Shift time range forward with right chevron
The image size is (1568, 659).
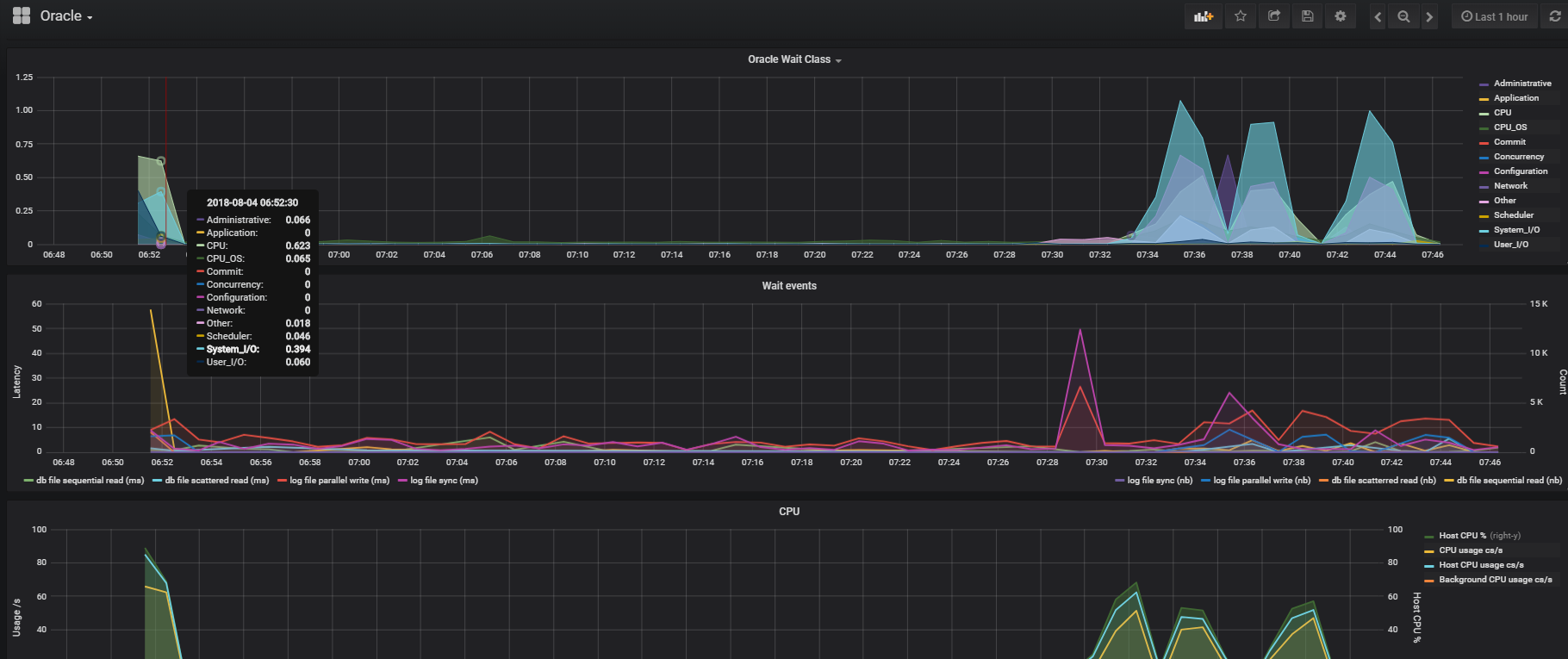tap(1429, 16)
